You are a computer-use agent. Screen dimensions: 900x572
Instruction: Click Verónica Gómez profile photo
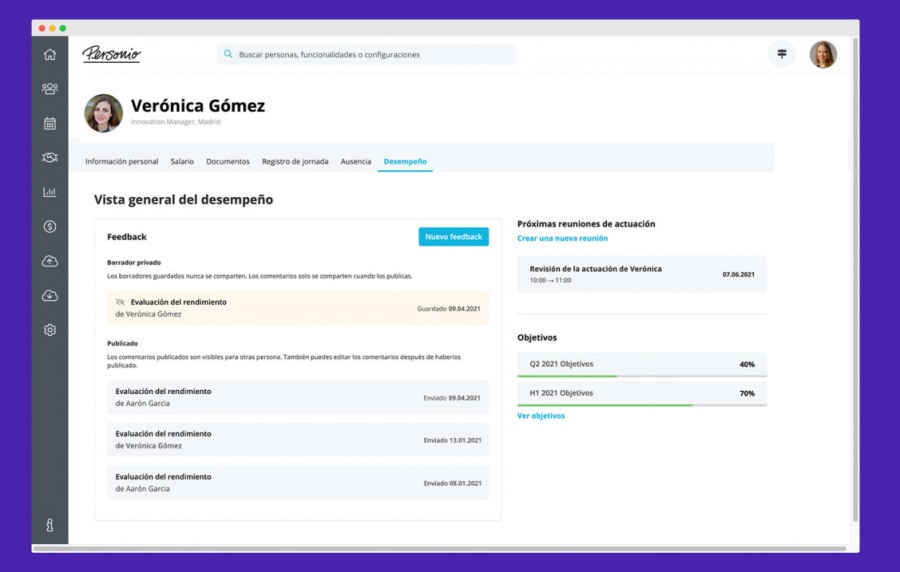point(103,113)
